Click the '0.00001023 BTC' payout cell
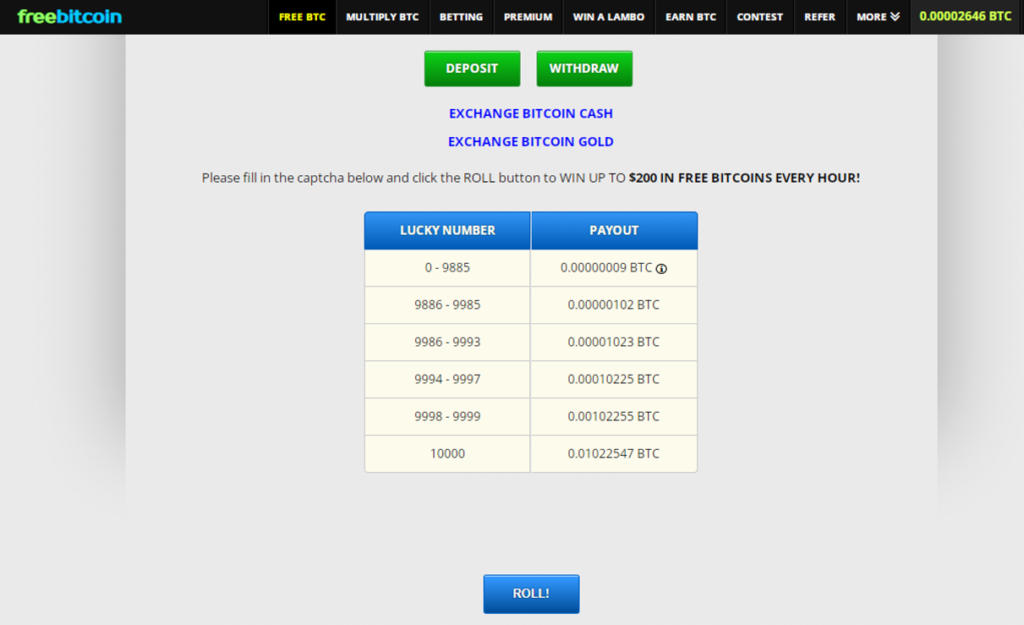The width and height of the screenshot is (1024, 625). tap(614, 342)
